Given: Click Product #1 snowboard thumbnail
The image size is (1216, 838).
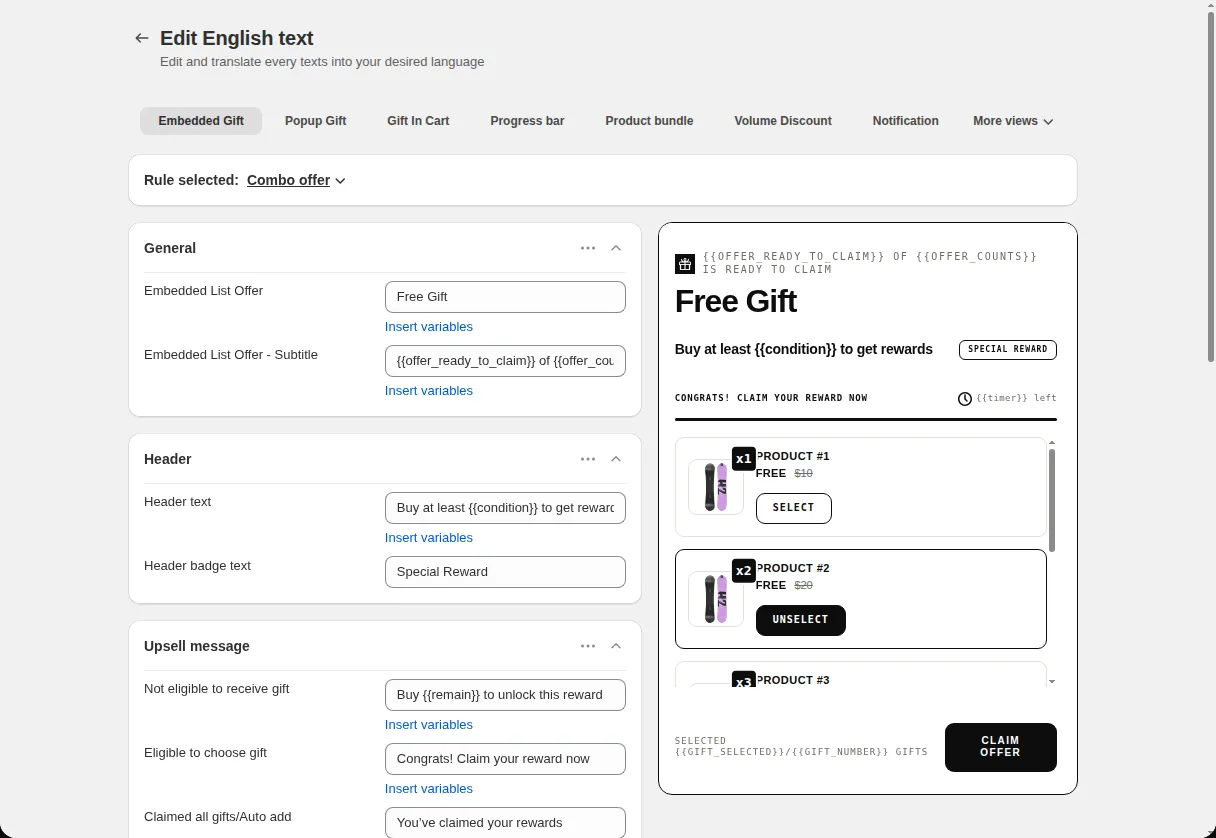Looking at the screenshot, I should 716,487.
